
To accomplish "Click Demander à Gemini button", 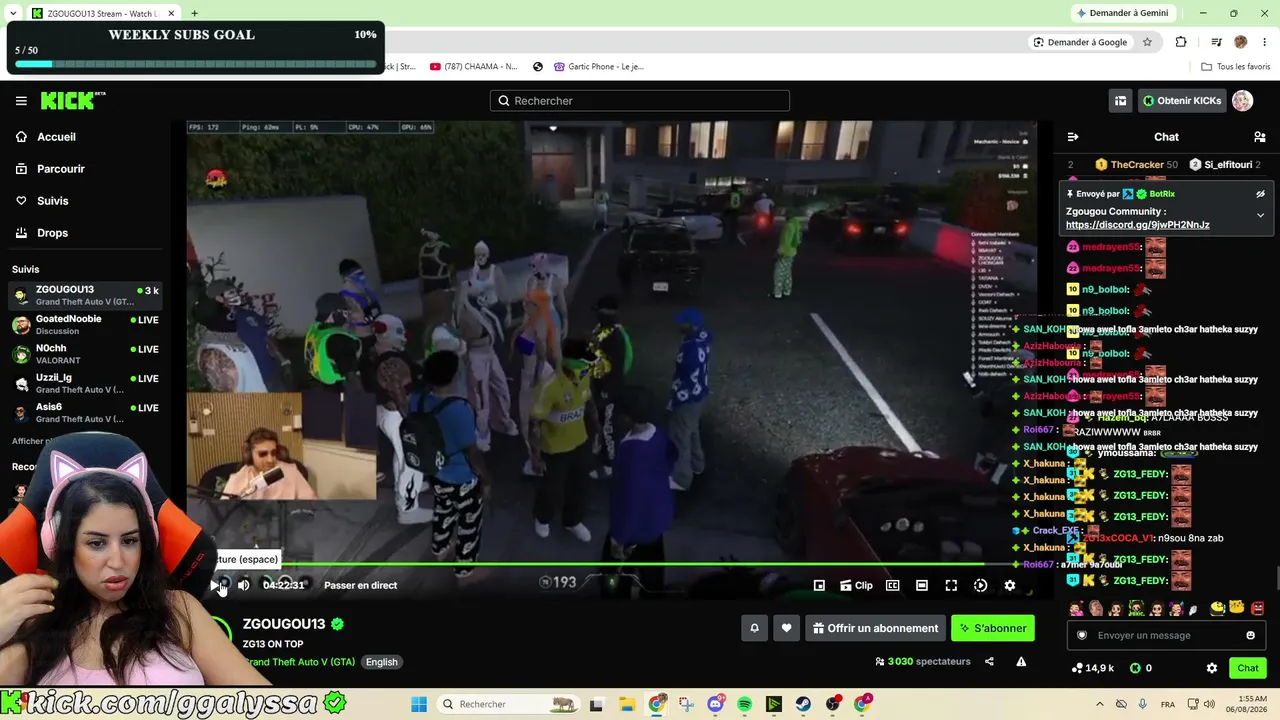I will (x=1122, y=13).
